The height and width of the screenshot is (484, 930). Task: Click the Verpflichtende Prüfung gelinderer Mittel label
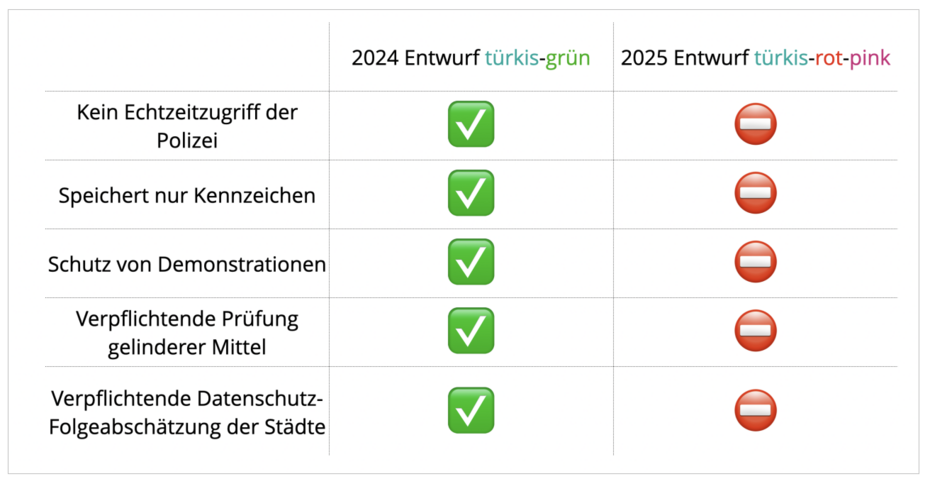(x=187, y=332)
